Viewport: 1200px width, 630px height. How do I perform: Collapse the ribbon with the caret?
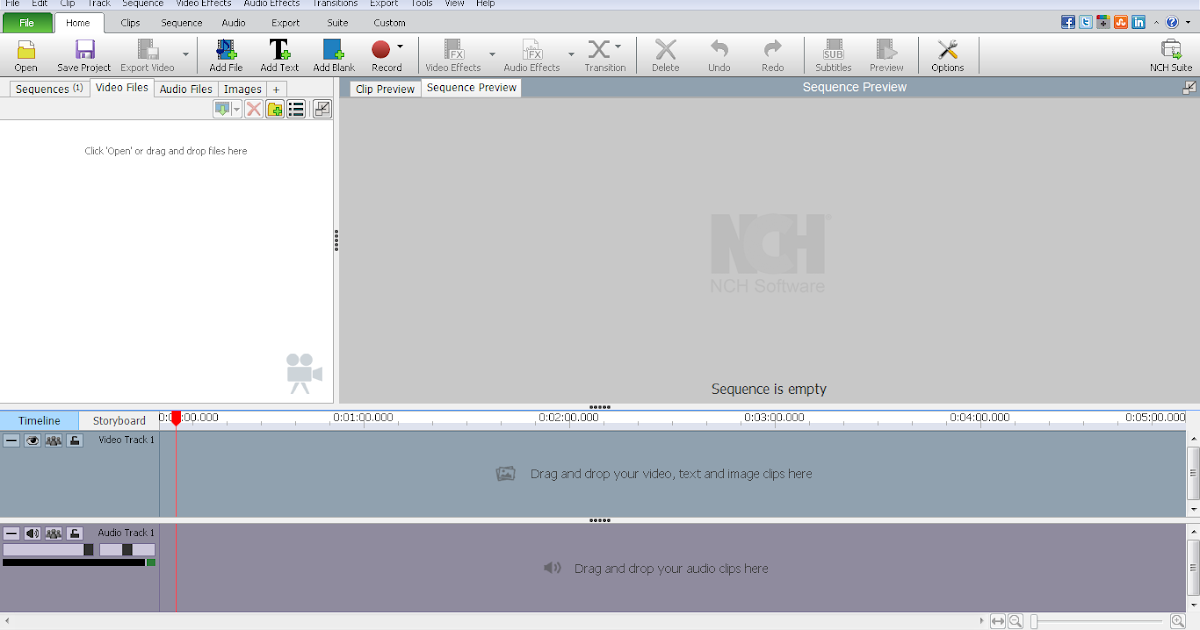click(x=1156, y=22)
